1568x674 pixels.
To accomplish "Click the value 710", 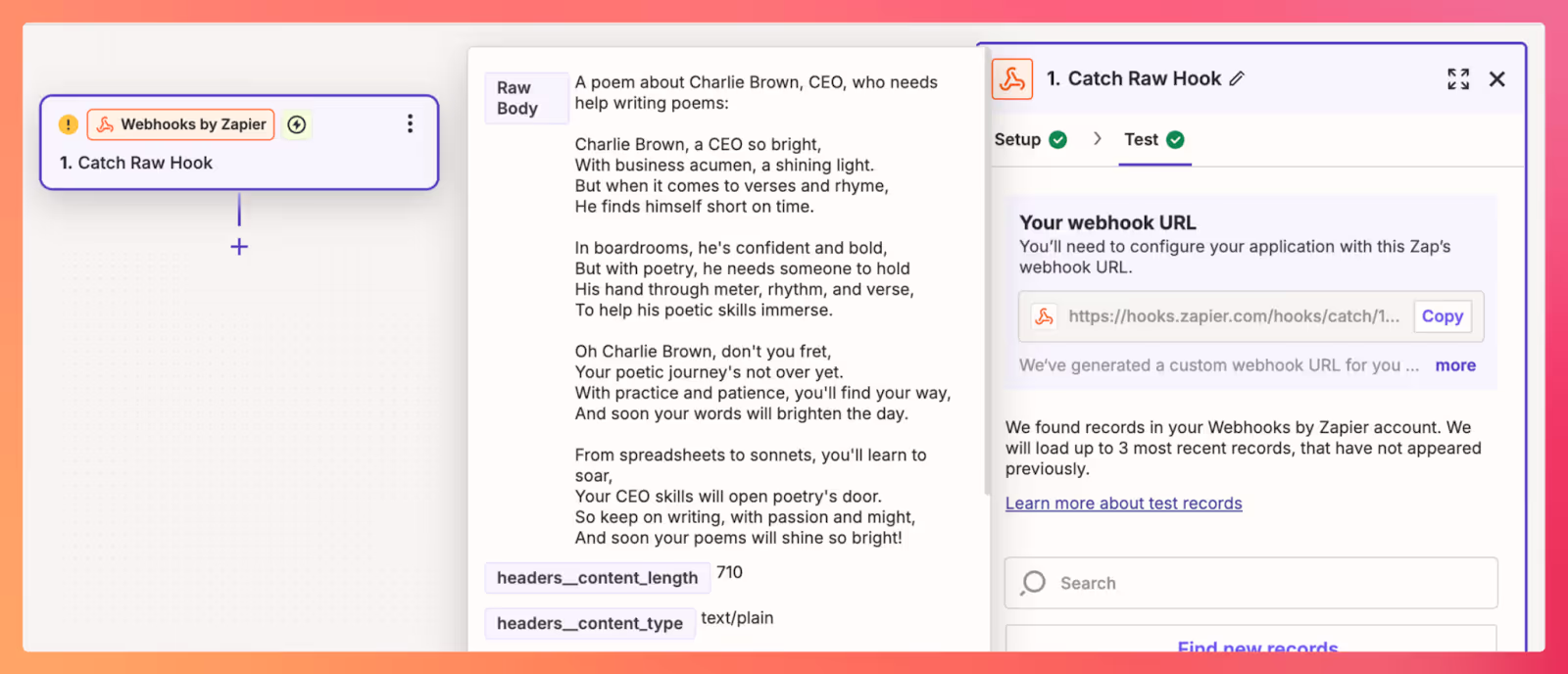I will pos(729,572).
